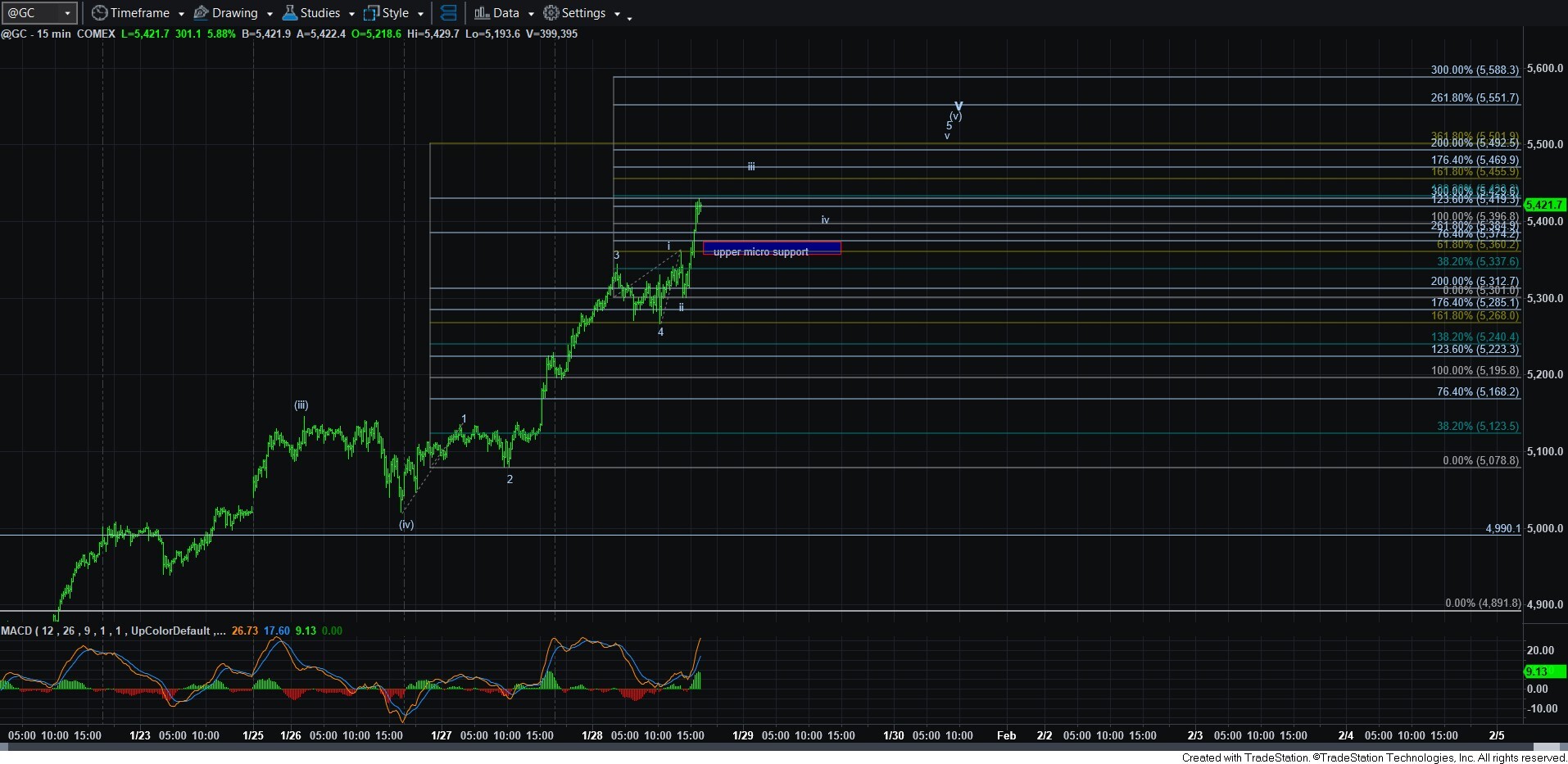The height and width of the screenshot is (764, 1568).
Task: Expand the arrow next to Studies
Action: coord(351,14)
